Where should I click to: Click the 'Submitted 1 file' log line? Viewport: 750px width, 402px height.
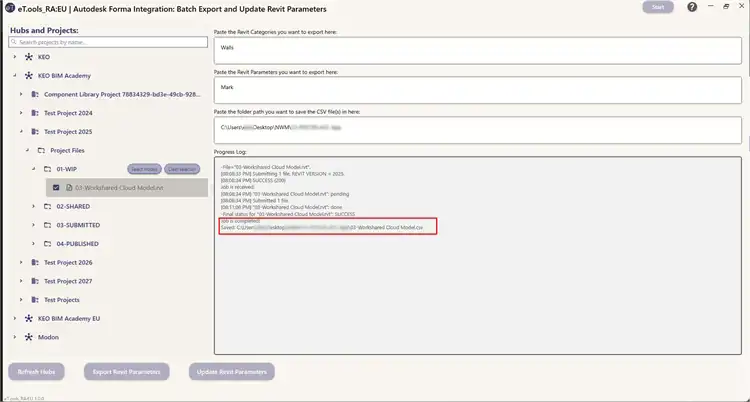coord(254,201)
